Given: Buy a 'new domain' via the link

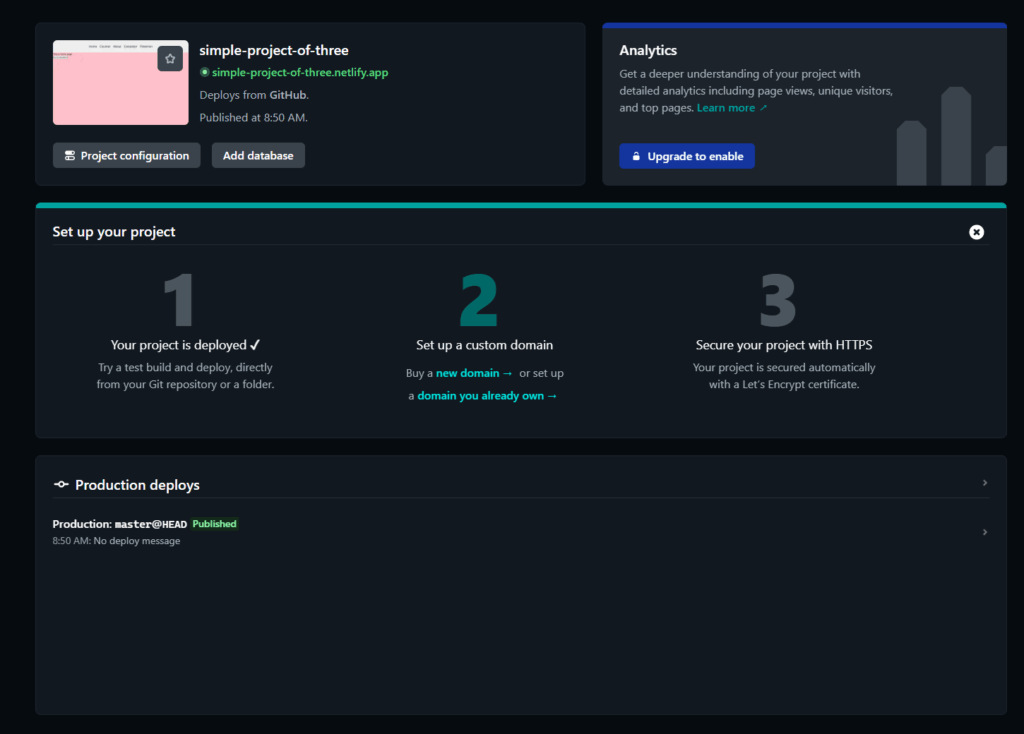Looking at the screenshot, I should 468,372.
